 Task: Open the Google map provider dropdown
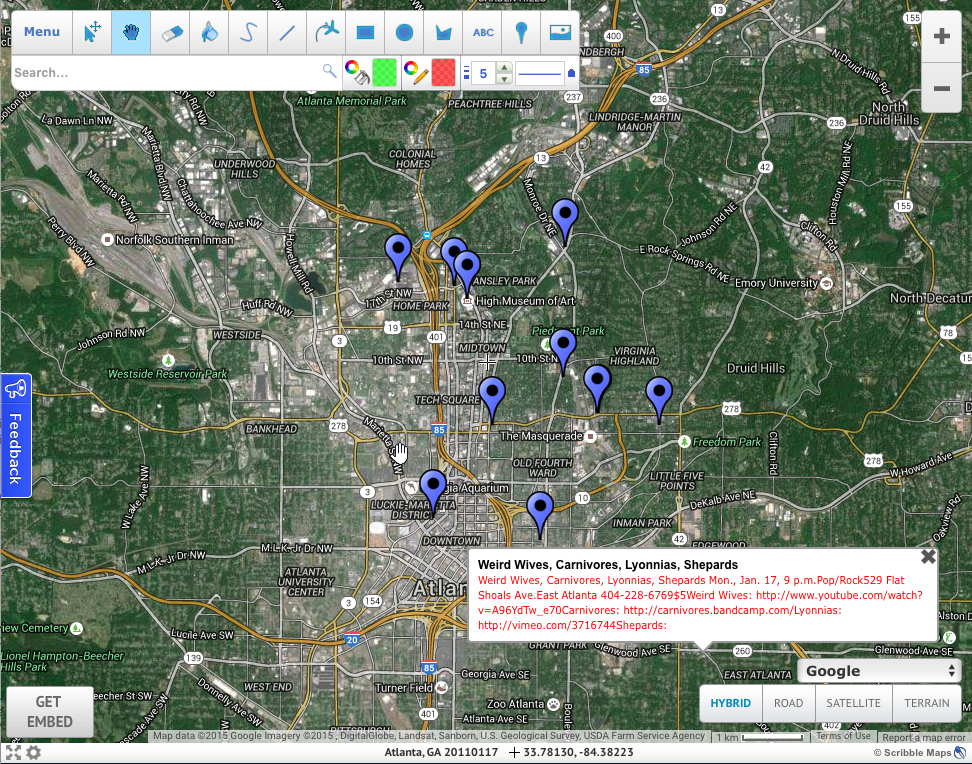[x=879, y=671]
